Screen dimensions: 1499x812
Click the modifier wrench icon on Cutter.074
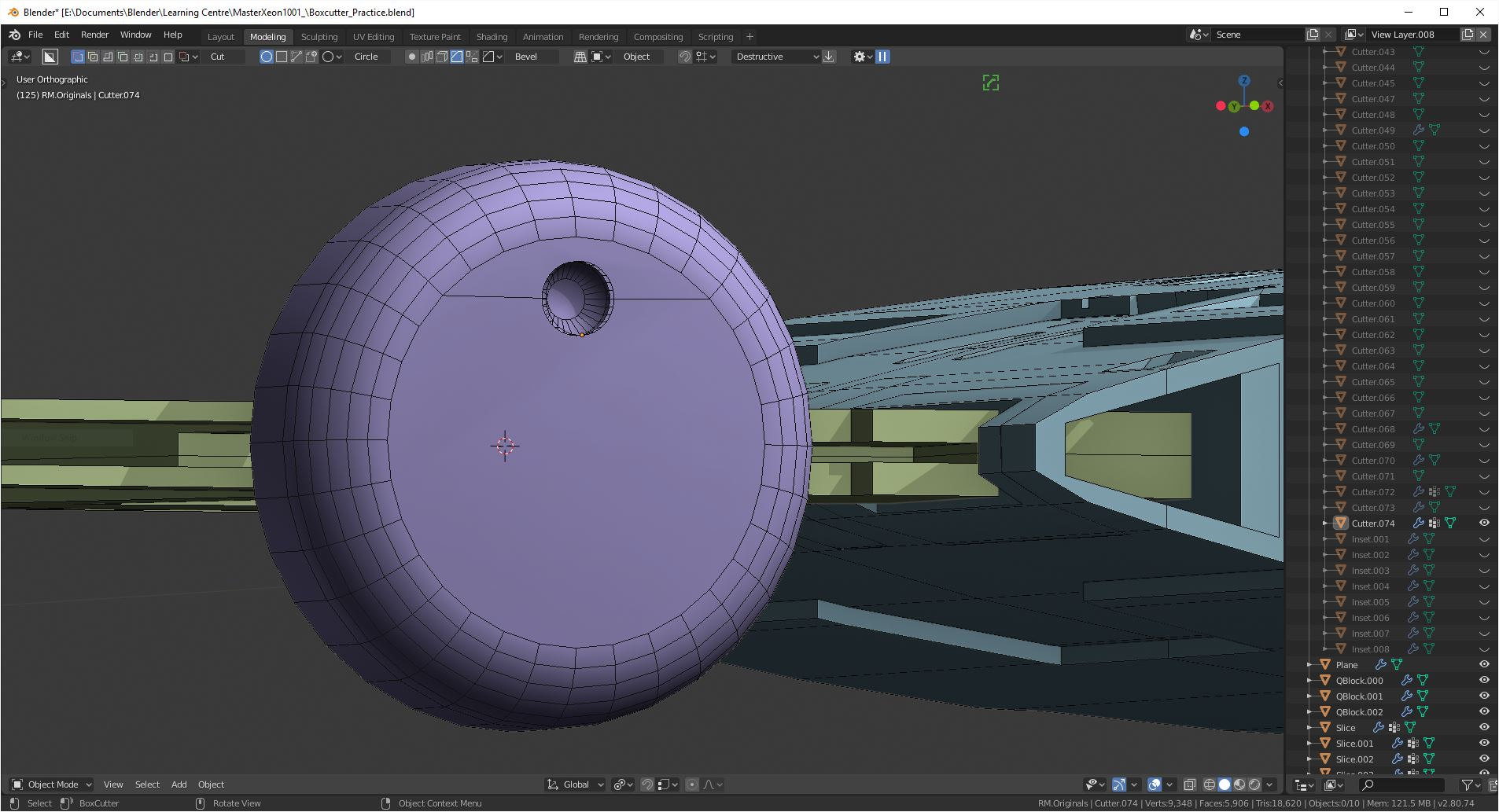[x=1419, y=523]
